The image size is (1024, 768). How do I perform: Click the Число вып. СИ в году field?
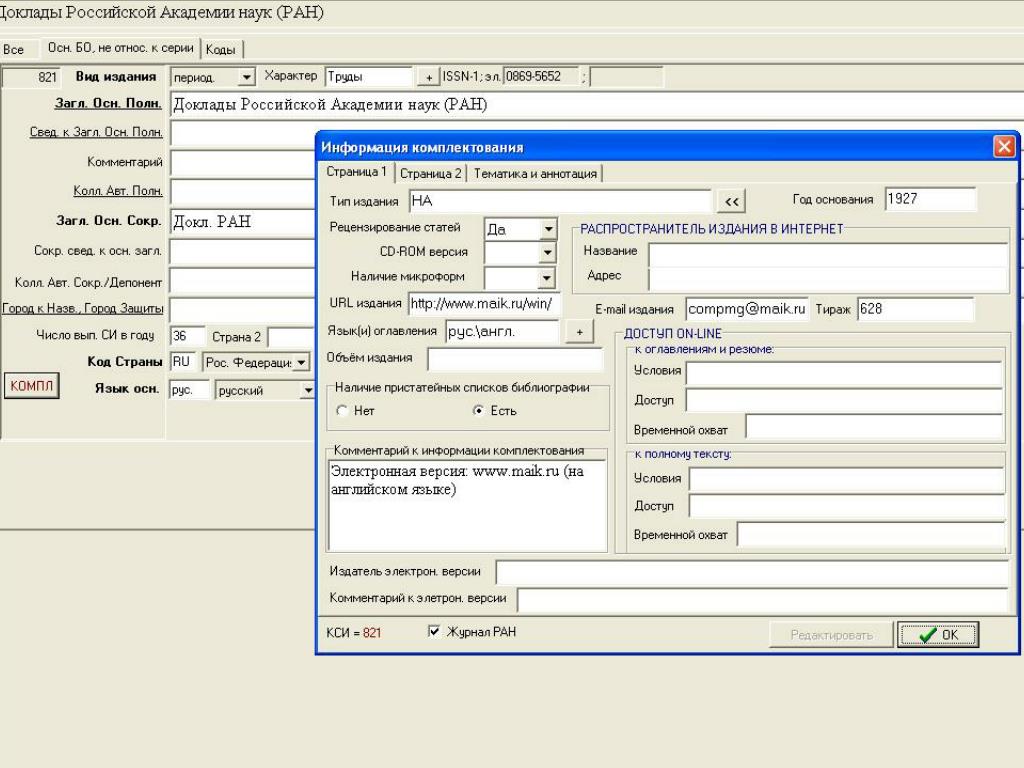187,336
